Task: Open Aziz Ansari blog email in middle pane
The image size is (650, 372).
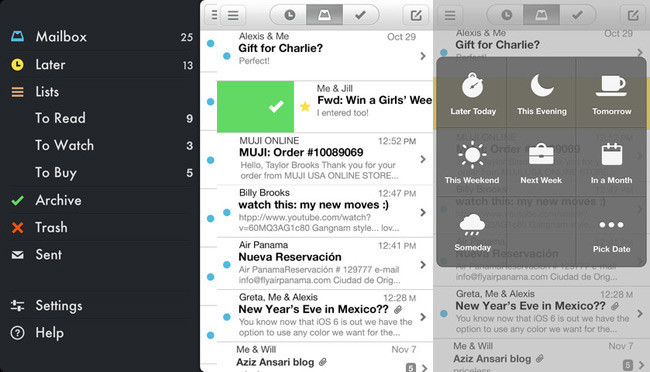Action: tap(325, 357)
